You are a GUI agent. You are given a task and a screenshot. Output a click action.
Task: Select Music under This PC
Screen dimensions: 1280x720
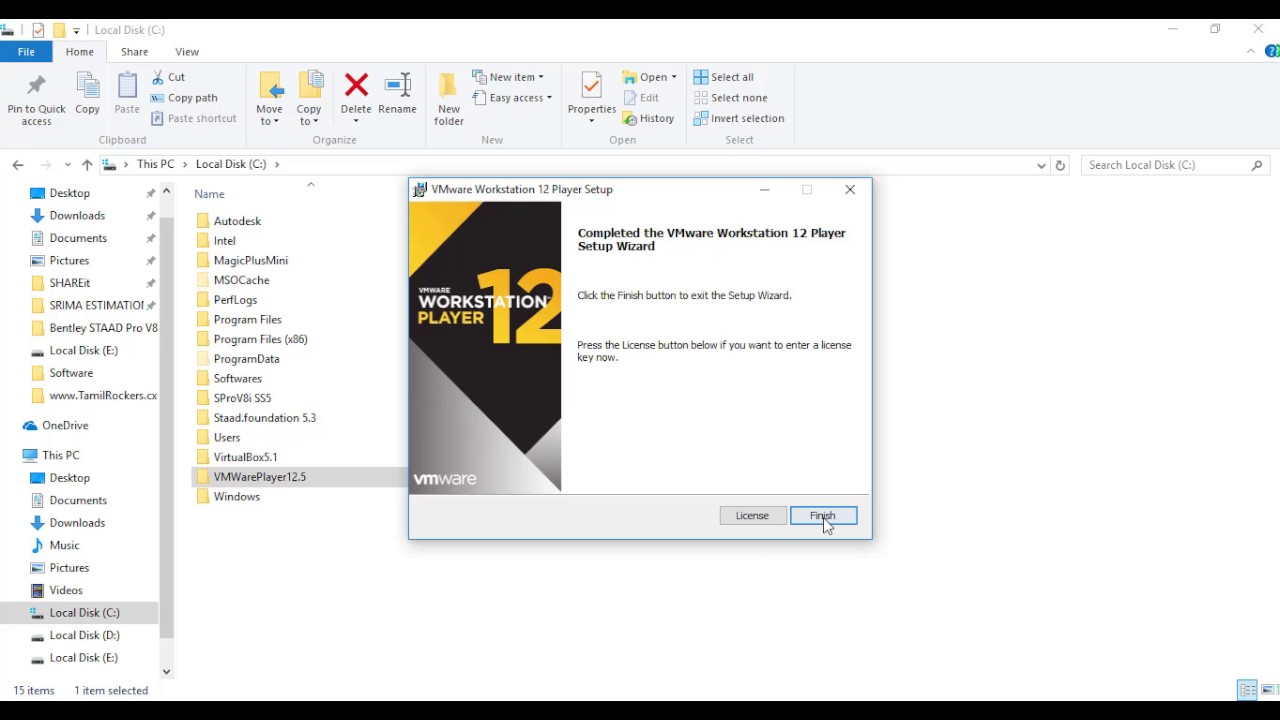point(64,546)
